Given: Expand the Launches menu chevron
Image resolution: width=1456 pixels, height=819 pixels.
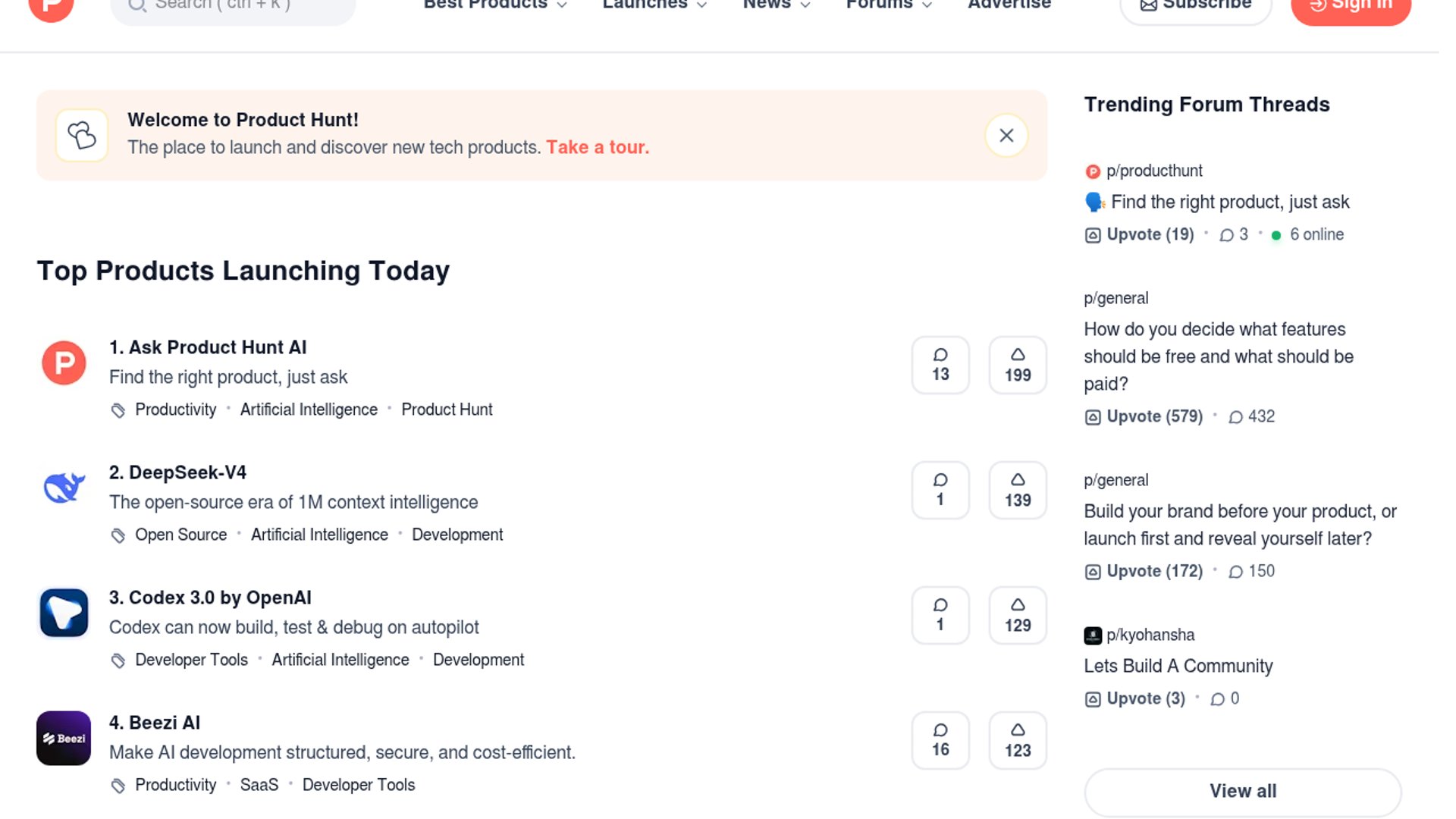Looking at the screenshot, I should click(x=702, y=5).
